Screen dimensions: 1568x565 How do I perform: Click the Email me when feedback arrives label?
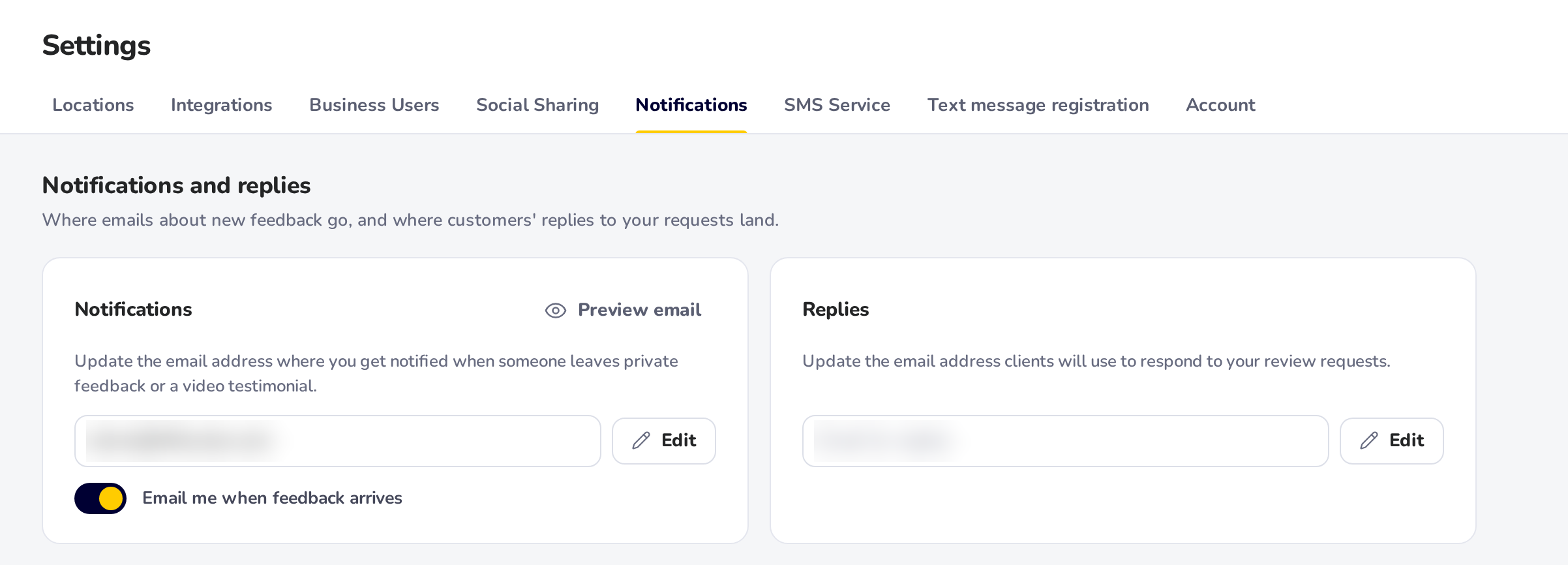click(273, 498)
